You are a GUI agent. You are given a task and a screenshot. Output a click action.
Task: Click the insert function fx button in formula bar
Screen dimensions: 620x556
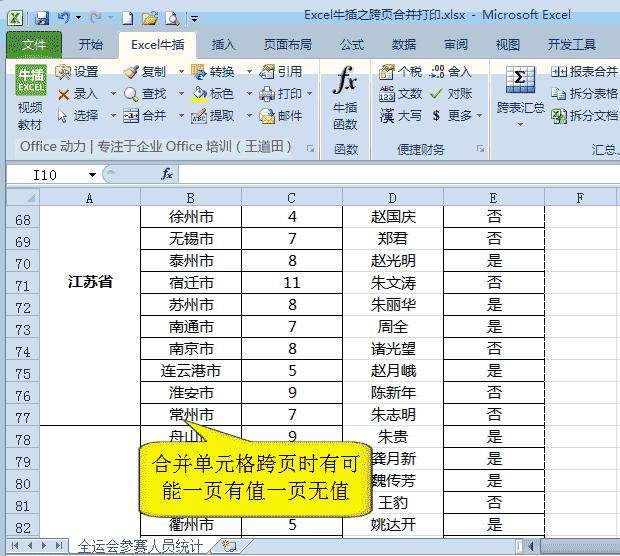(x=167, y=174)
